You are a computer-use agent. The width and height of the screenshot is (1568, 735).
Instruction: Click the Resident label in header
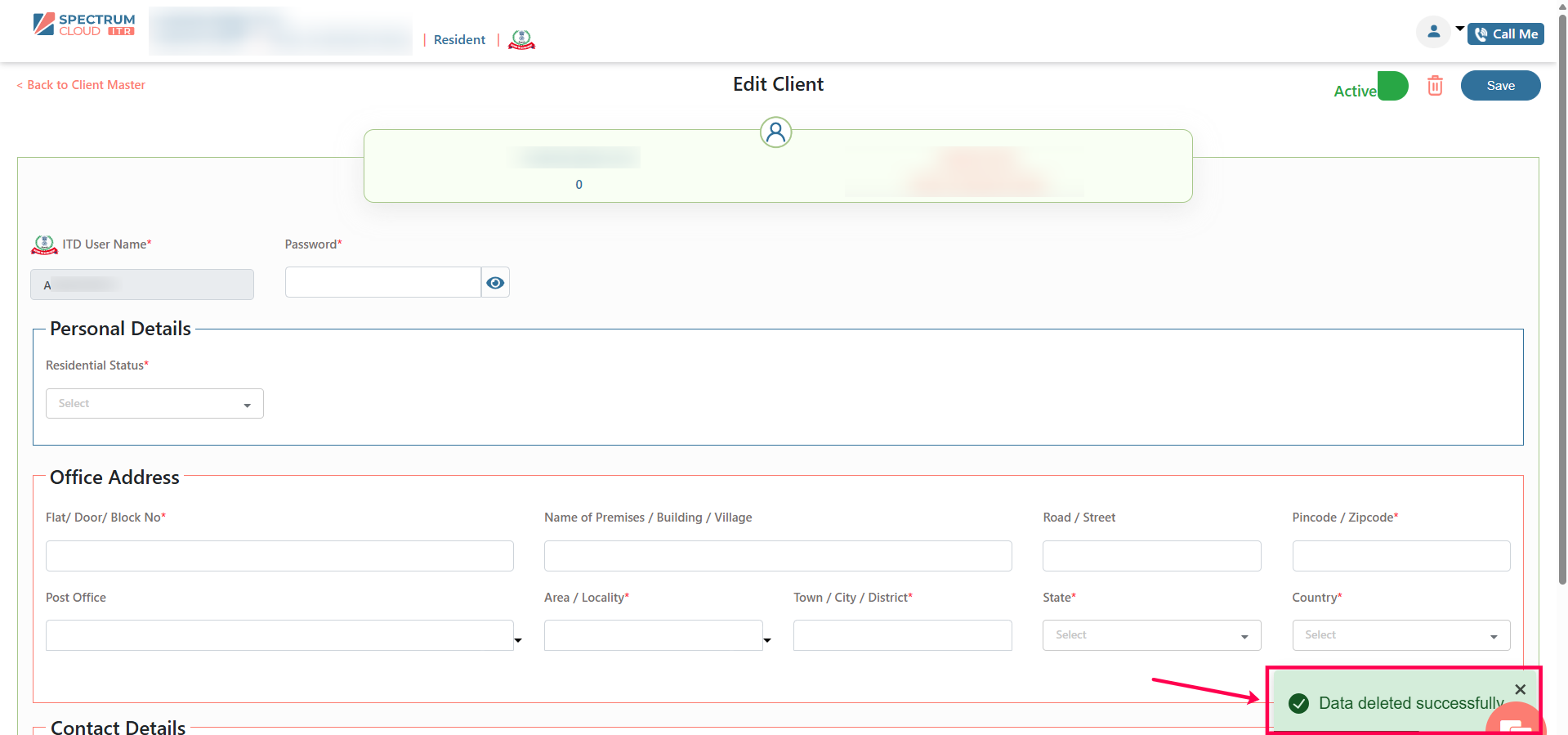(459, 40)
